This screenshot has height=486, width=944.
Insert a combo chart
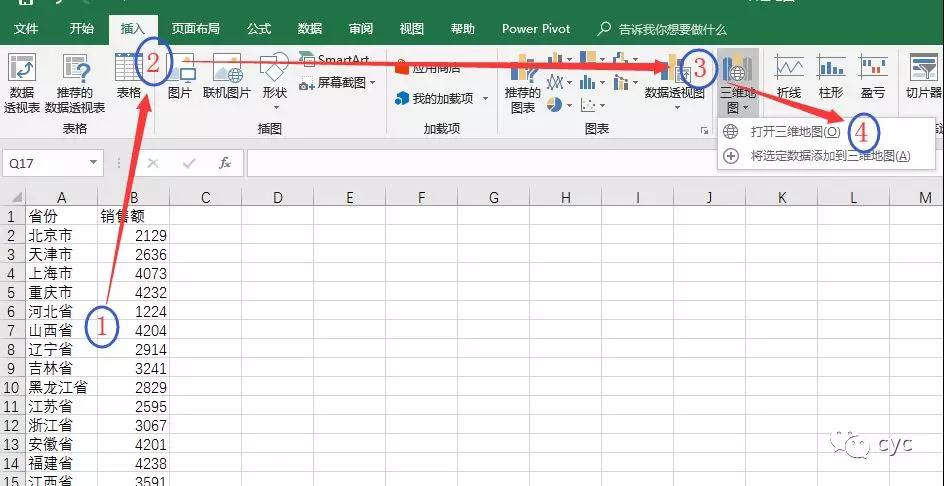620,82
